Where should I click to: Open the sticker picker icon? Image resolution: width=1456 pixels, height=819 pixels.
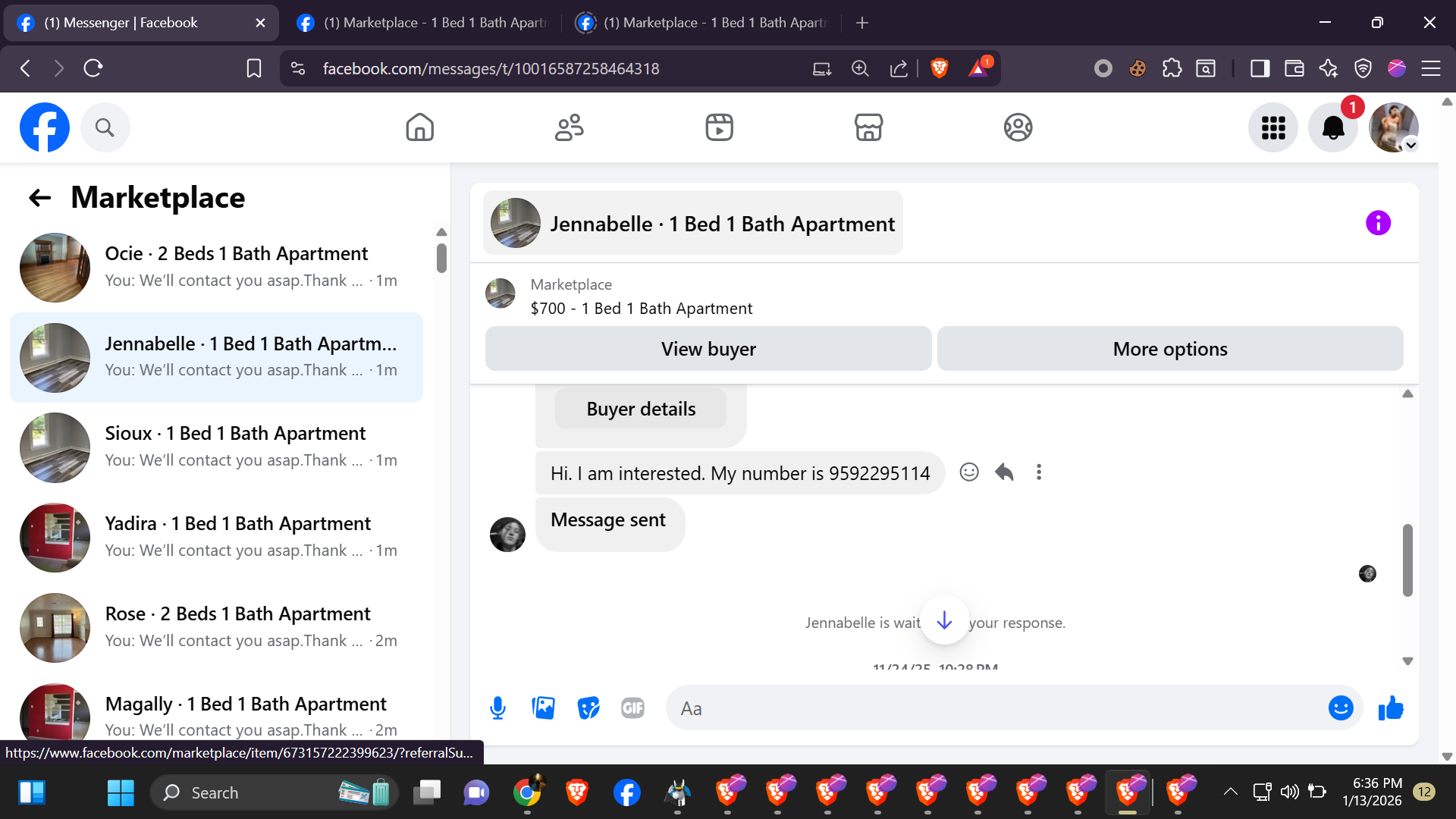tap(588, 708)
